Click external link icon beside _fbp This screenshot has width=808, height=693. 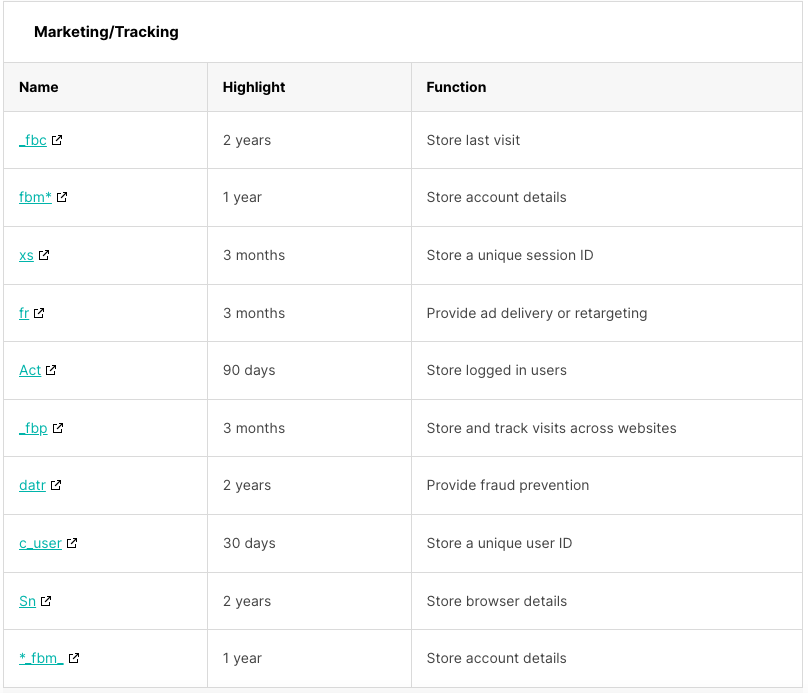coord(58,428)
